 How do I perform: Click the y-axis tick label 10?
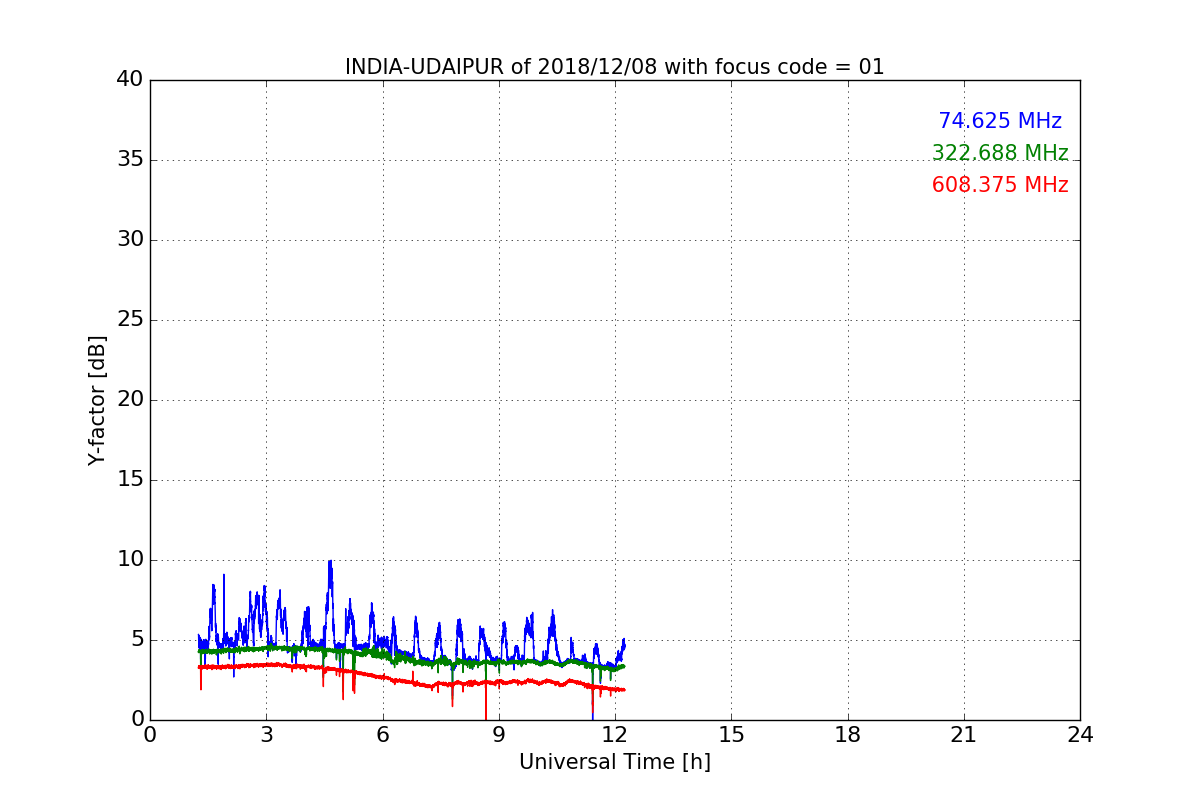130,560
